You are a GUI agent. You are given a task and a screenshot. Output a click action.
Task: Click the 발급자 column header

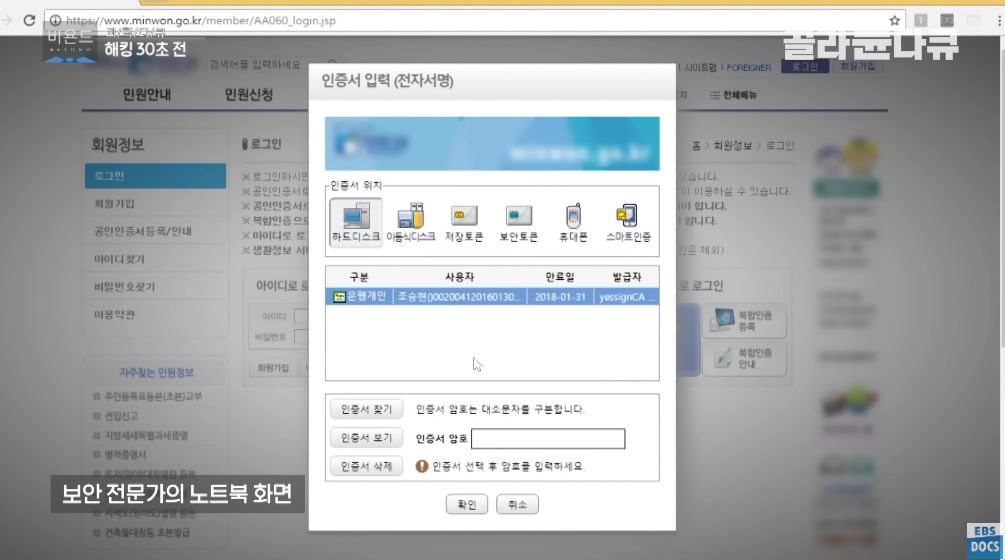click(626, 277)
